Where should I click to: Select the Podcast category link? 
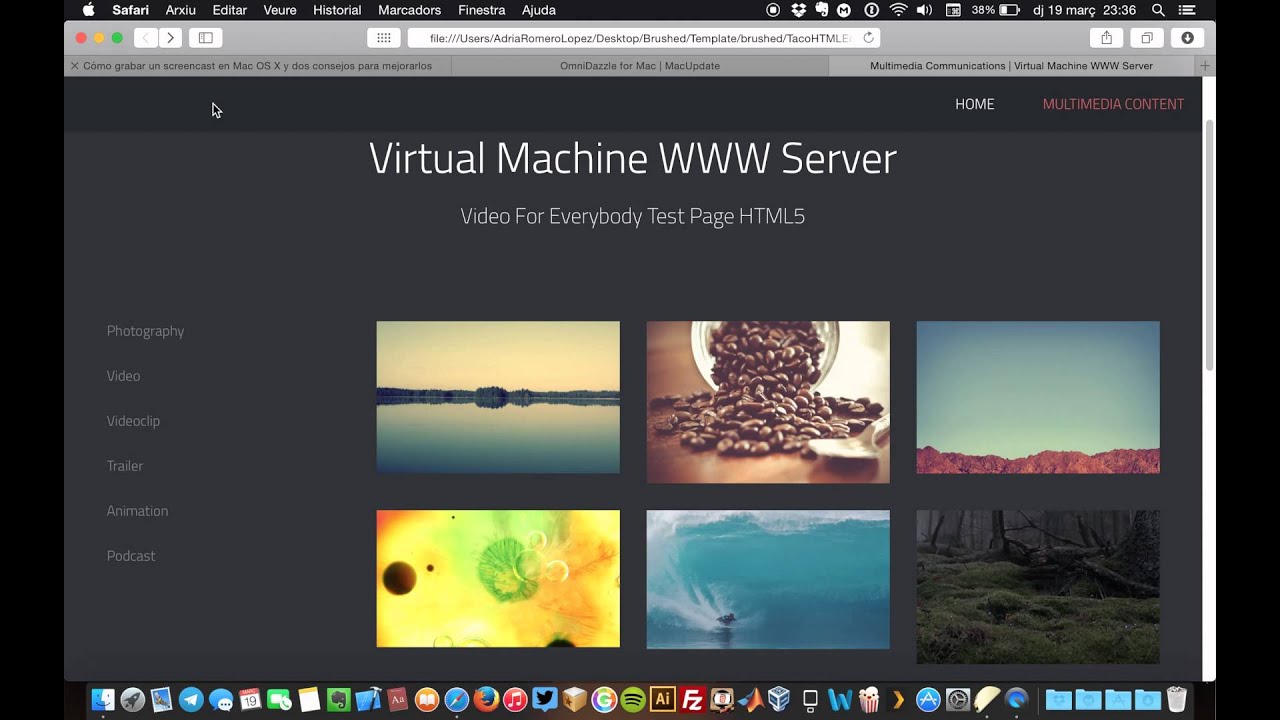tap(131, 556)
